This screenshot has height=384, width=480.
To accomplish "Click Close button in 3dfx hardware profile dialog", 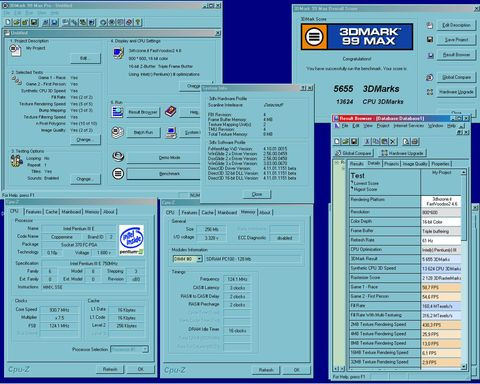I will pyautogui.click(x=257, y=194).
